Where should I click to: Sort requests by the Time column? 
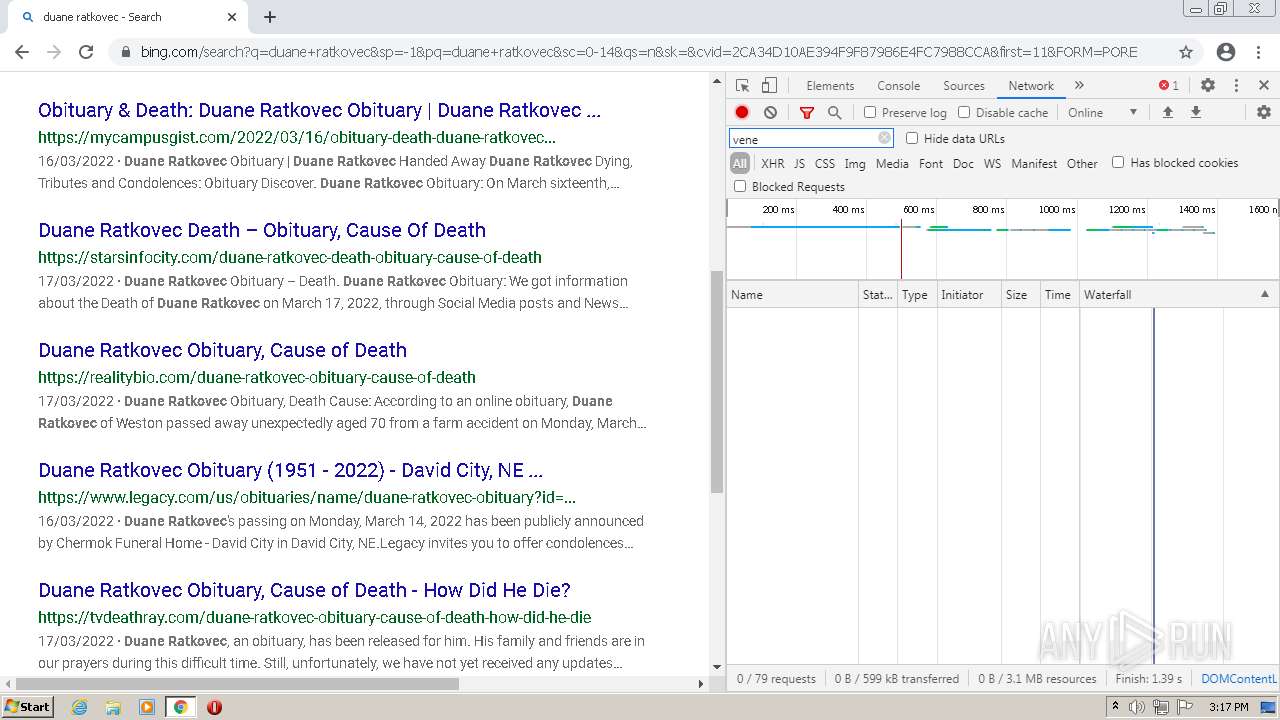[1059, 295]
